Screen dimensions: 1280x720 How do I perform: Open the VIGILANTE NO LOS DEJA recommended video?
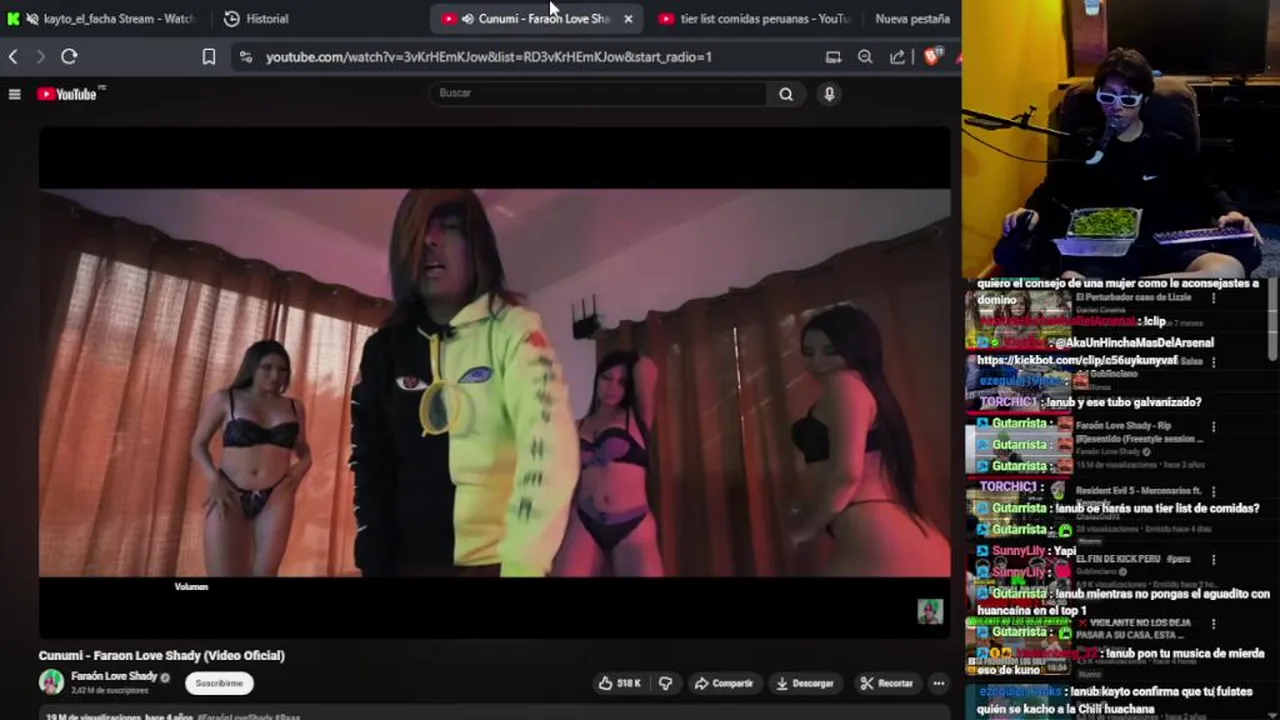point(1133,628)
